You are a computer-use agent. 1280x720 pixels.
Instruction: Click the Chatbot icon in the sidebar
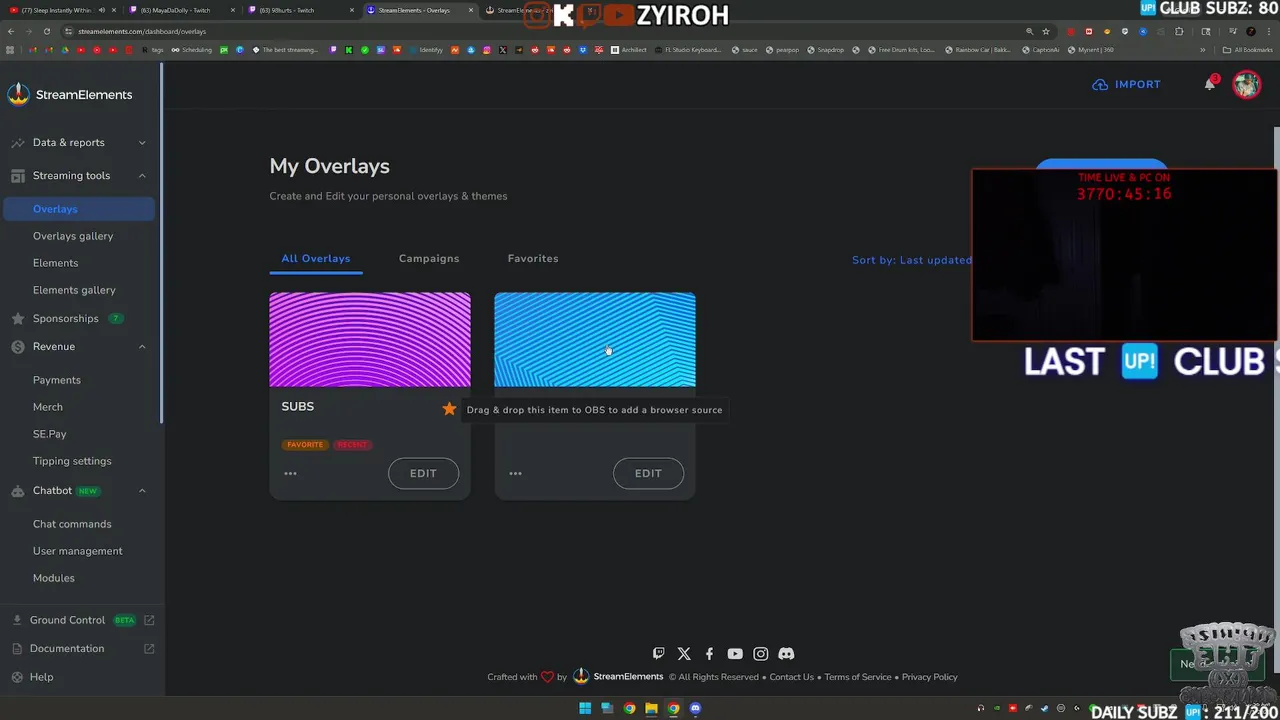17,491
